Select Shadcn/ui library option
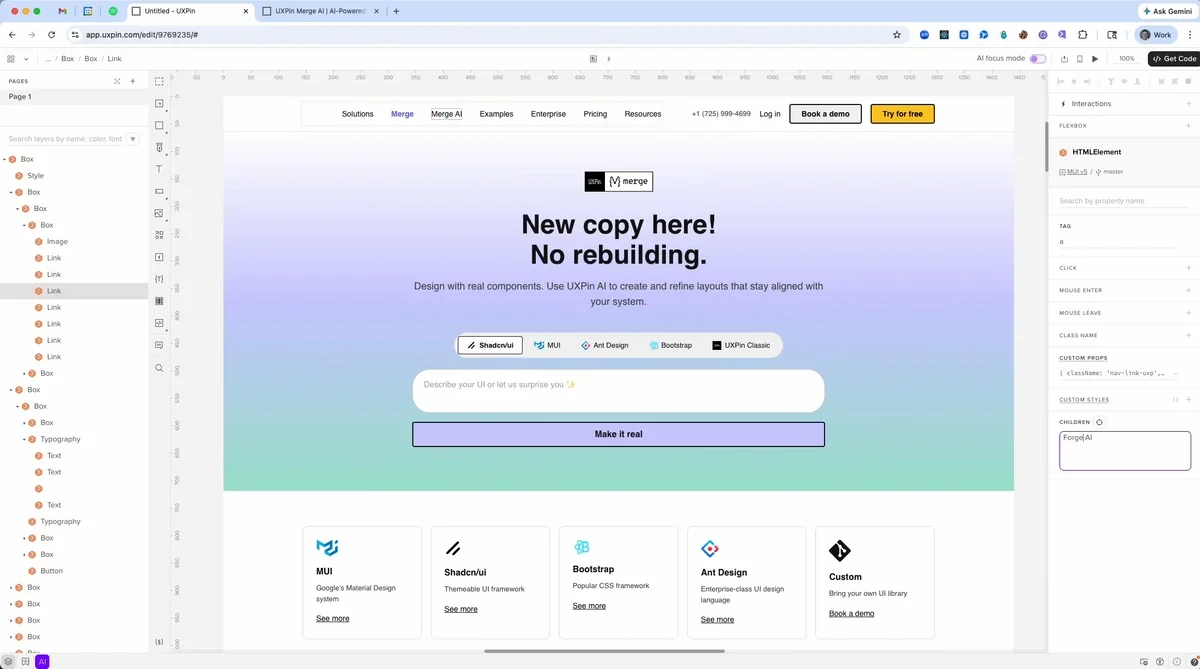 point(490,345)
